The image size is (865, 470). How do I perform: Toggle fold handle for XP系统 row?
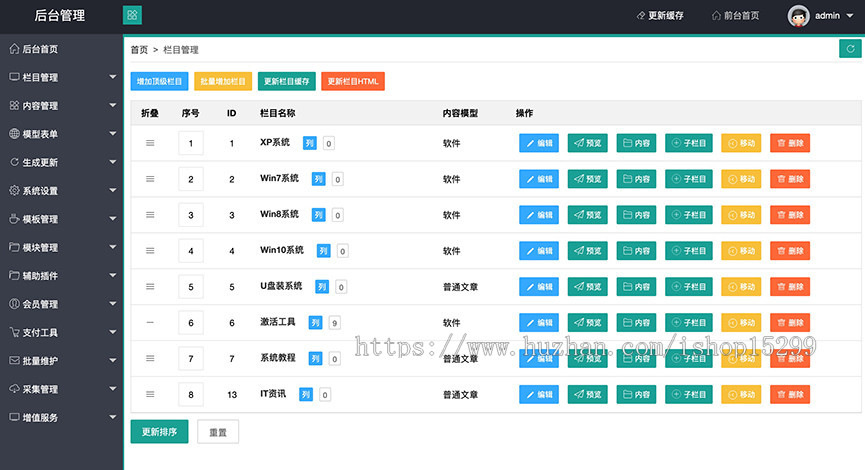point(150,143)
